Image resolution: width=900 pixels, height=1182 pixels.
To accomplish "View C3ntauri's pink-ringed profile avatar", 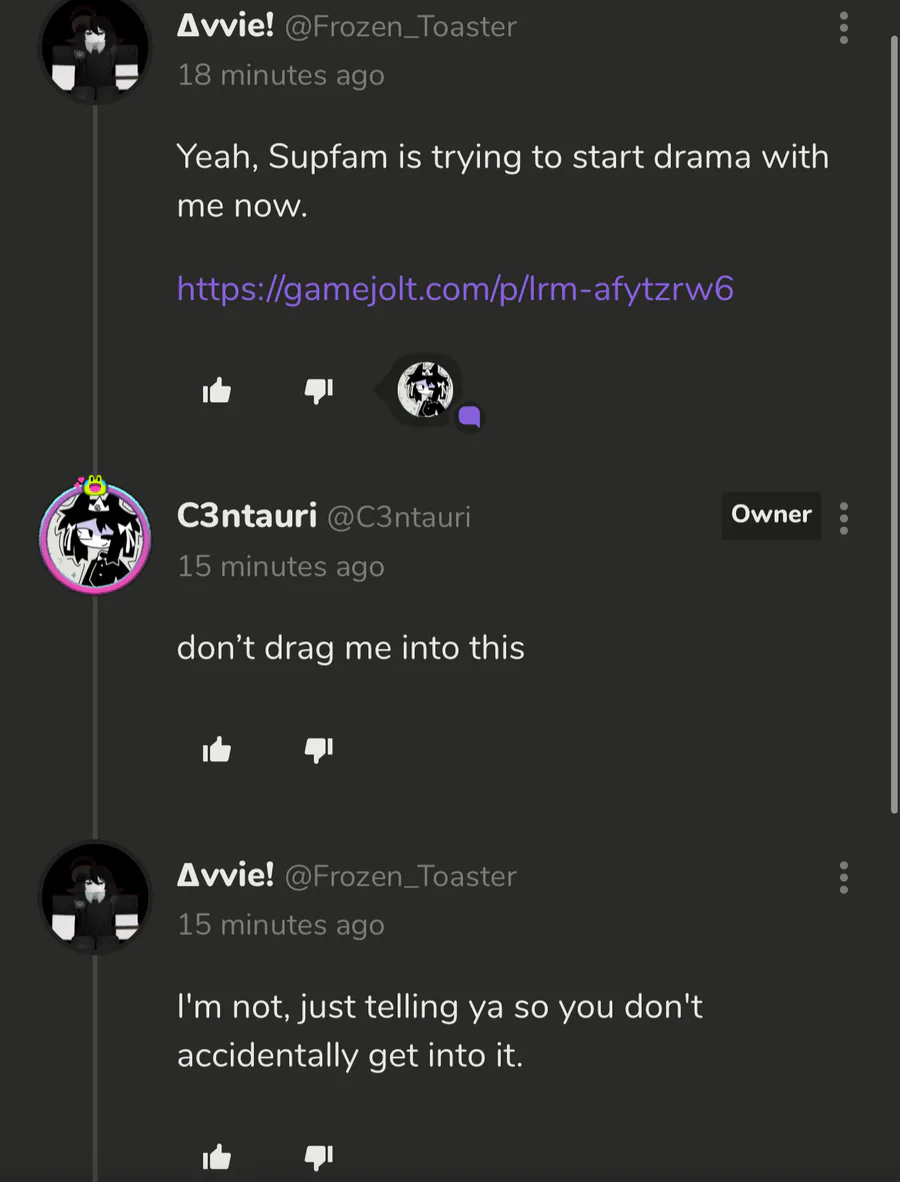I will click(95, 538).
